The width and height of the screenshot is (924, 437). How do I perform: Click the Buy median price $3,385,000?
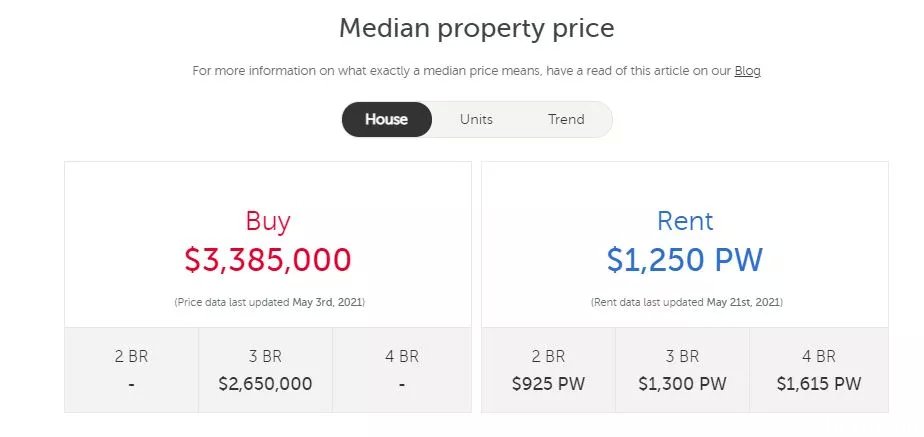(x=268, y=260)
